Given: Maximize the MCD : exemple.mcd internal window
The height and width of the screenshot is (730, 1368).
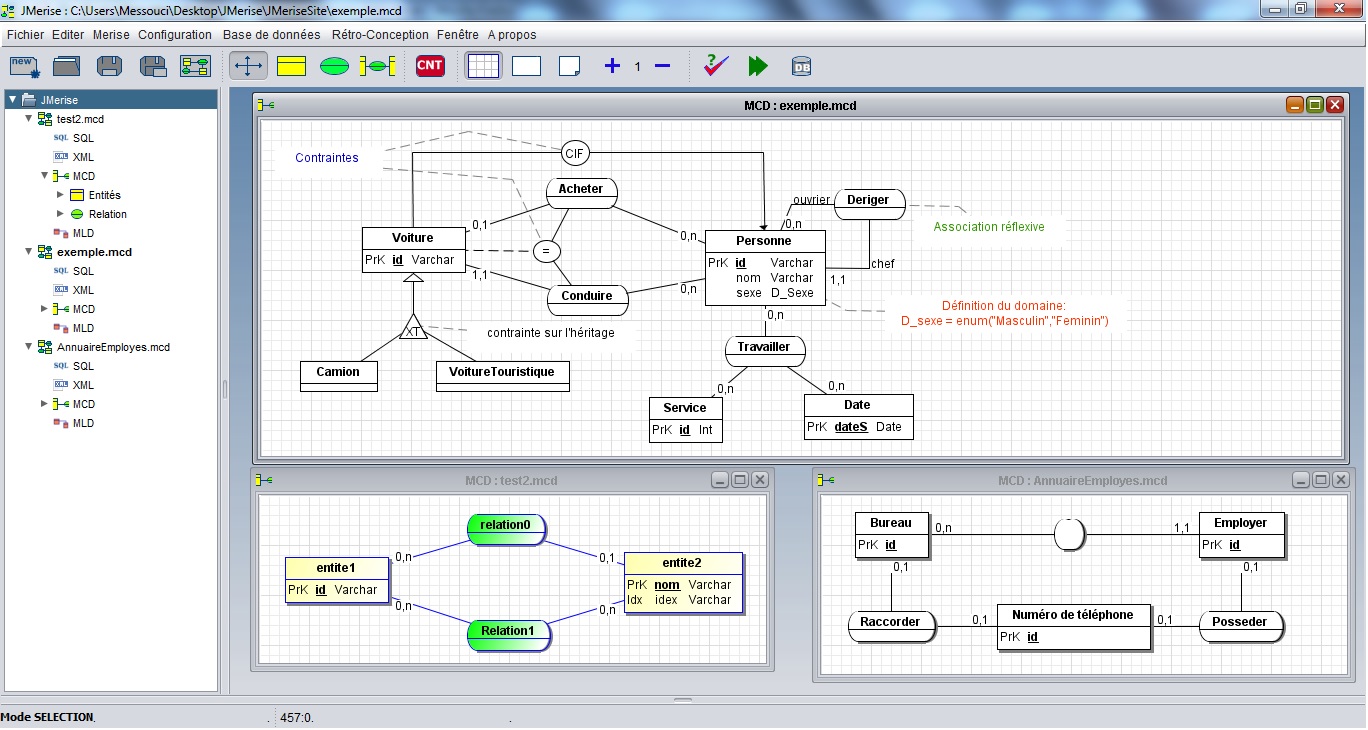Looking at the screenshot, I should (1315, 105).
